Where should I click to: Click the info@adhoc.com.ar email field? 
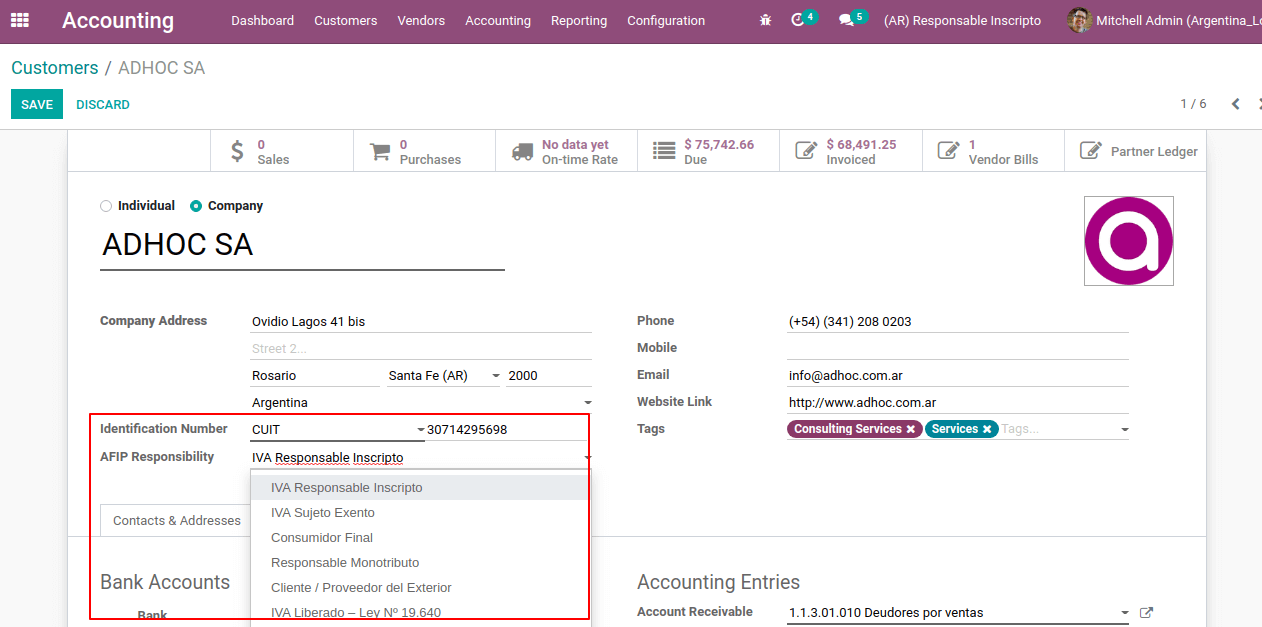[x=958, y=376]
